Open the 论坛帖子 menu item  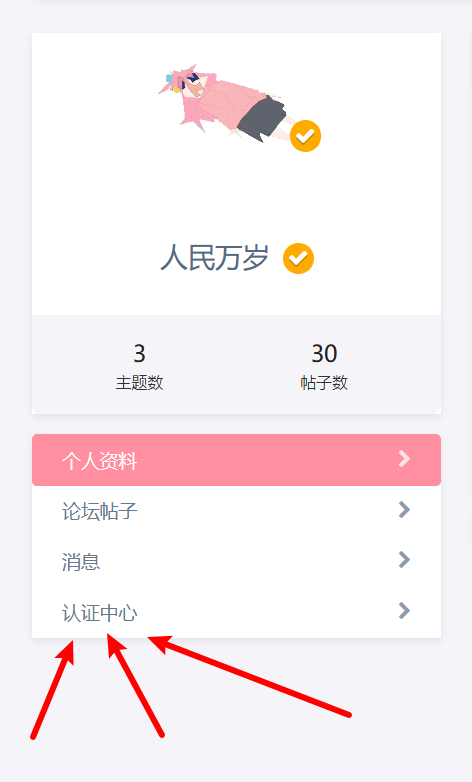coord(236,511)
